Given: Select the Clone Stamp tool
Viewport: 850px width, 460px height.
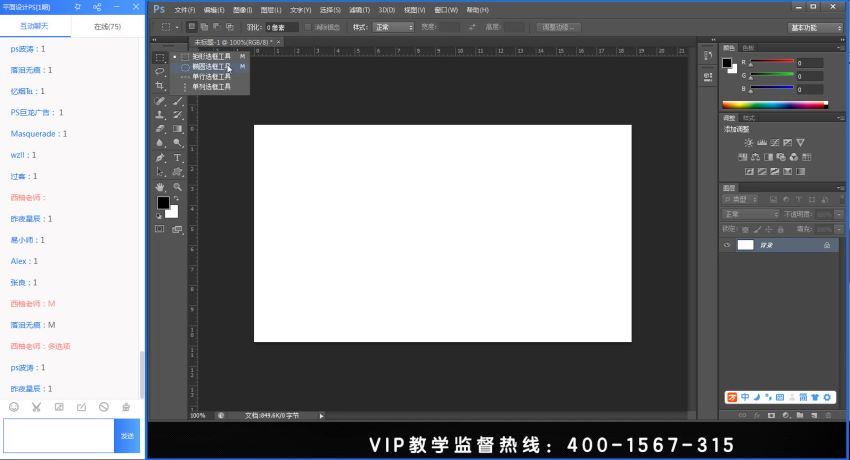Looking at the screenshot, I should click(x=159, y=115).
